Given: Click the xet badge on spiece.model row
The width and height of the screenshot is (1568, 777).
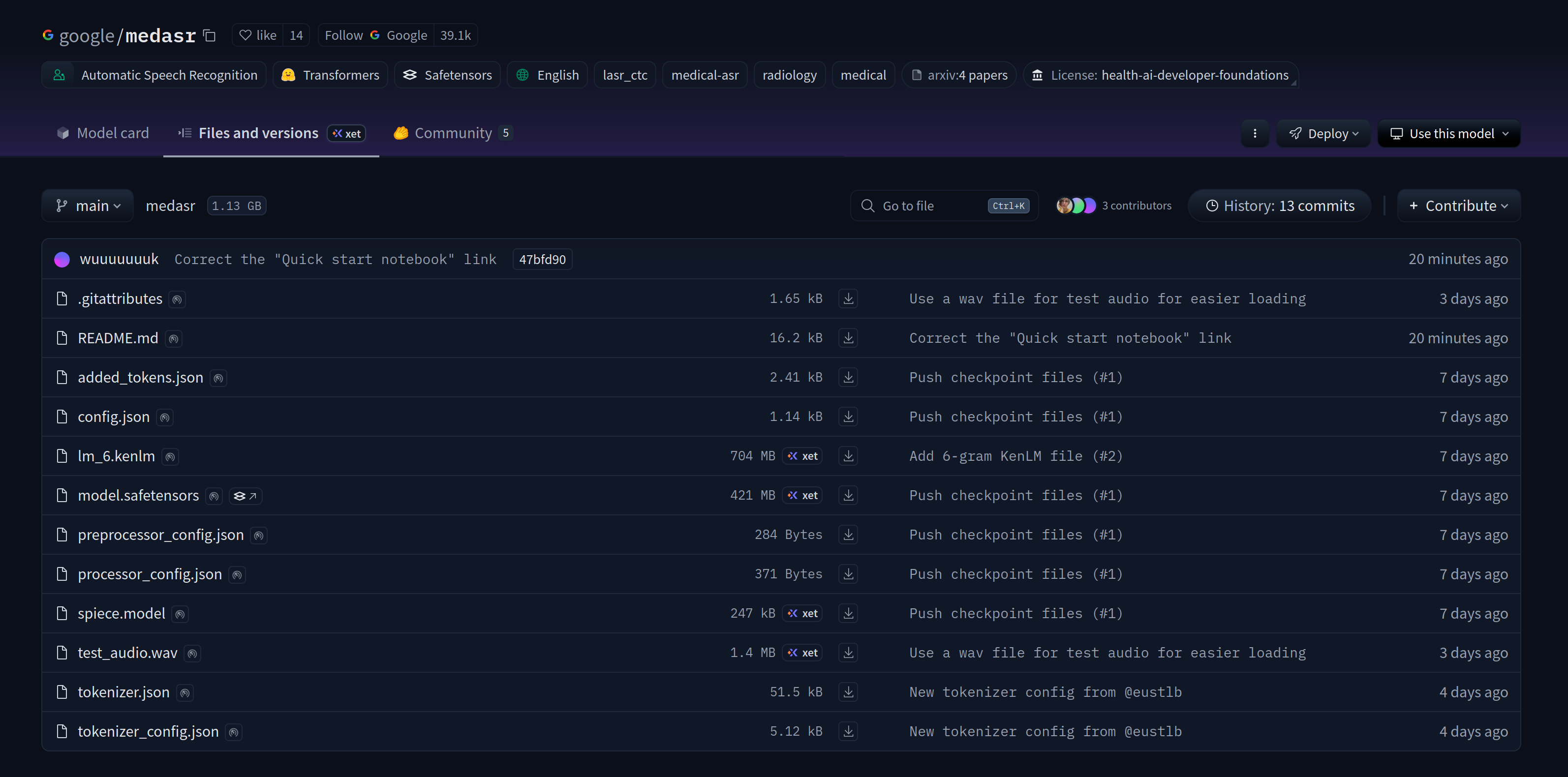Looking at the screenshot, I should click(x=802, y=613).
